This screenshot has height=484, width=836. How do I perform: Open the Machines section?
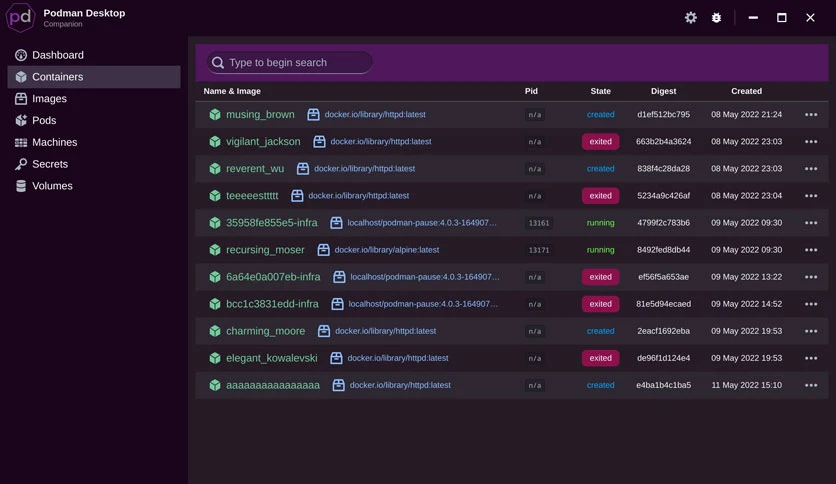click(x=94, y=142)
